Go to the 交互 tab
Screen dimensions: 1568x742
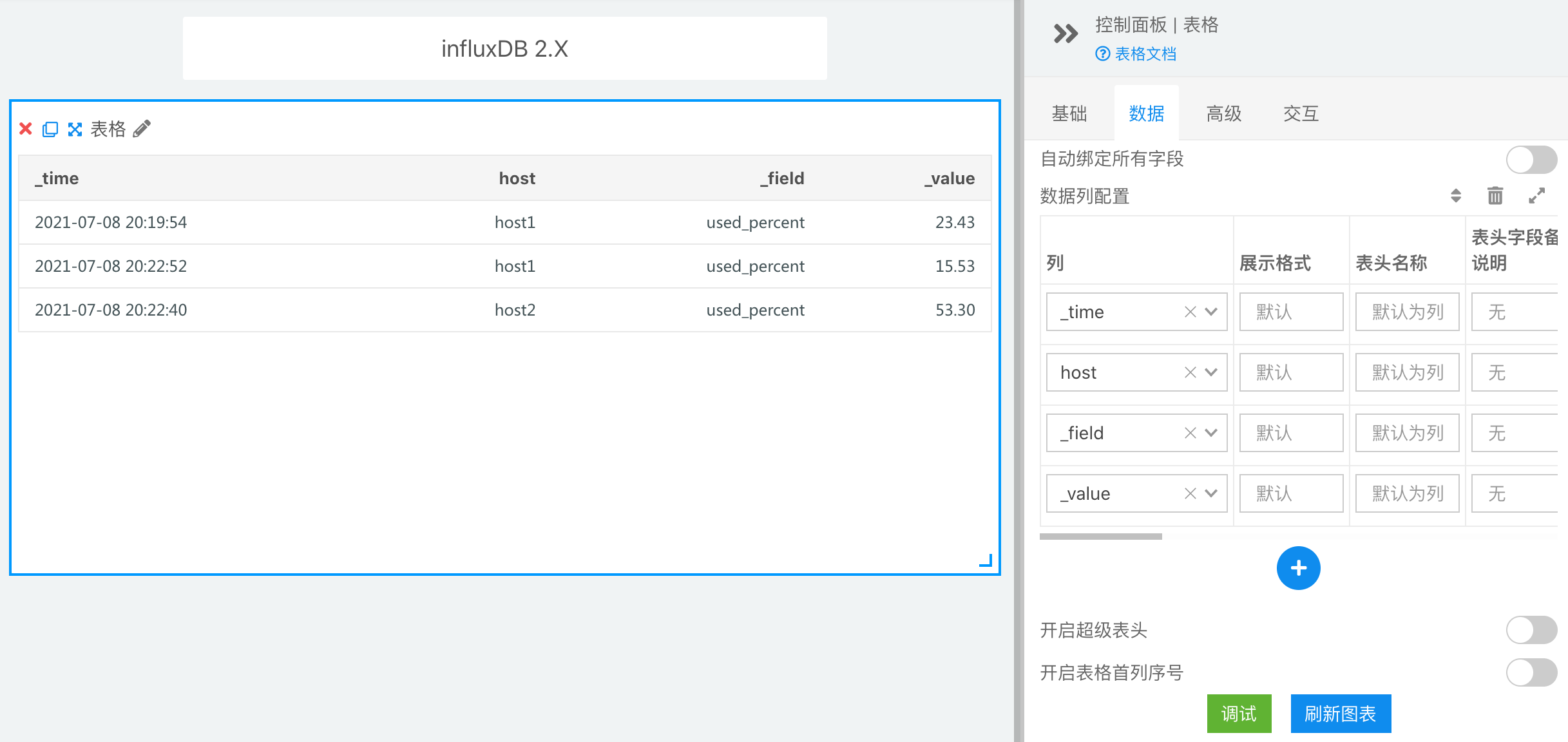[x=1301, y=113]
